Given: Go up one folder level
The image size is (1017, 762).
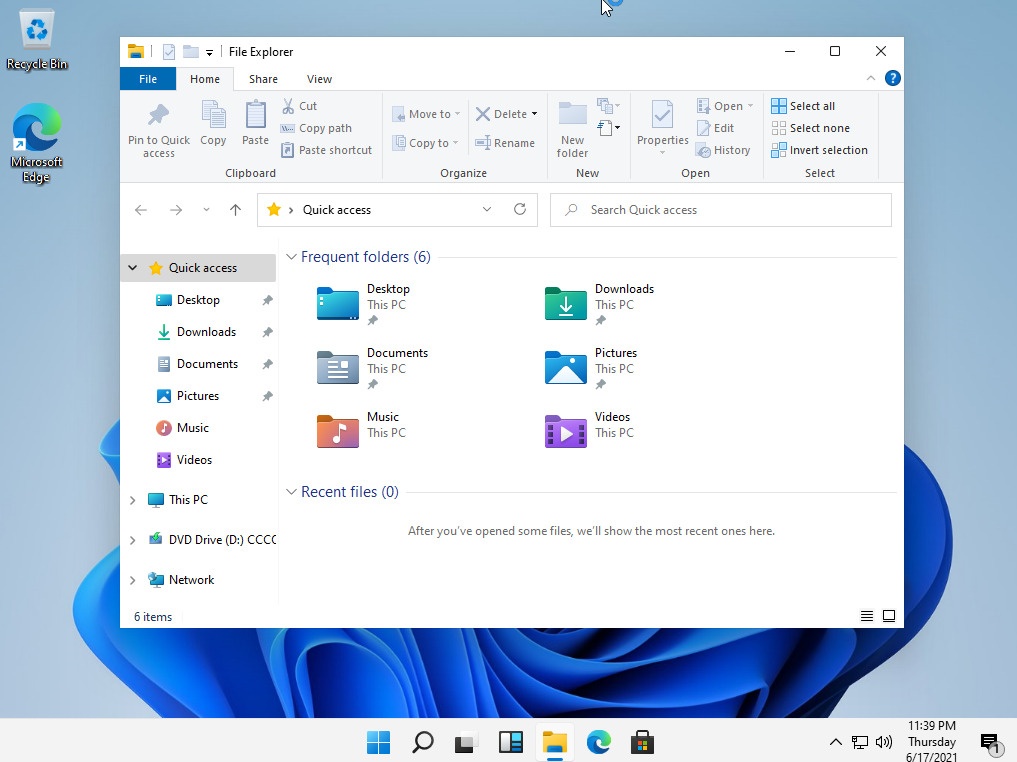Looking at the screenshot, I should [235, 209].
